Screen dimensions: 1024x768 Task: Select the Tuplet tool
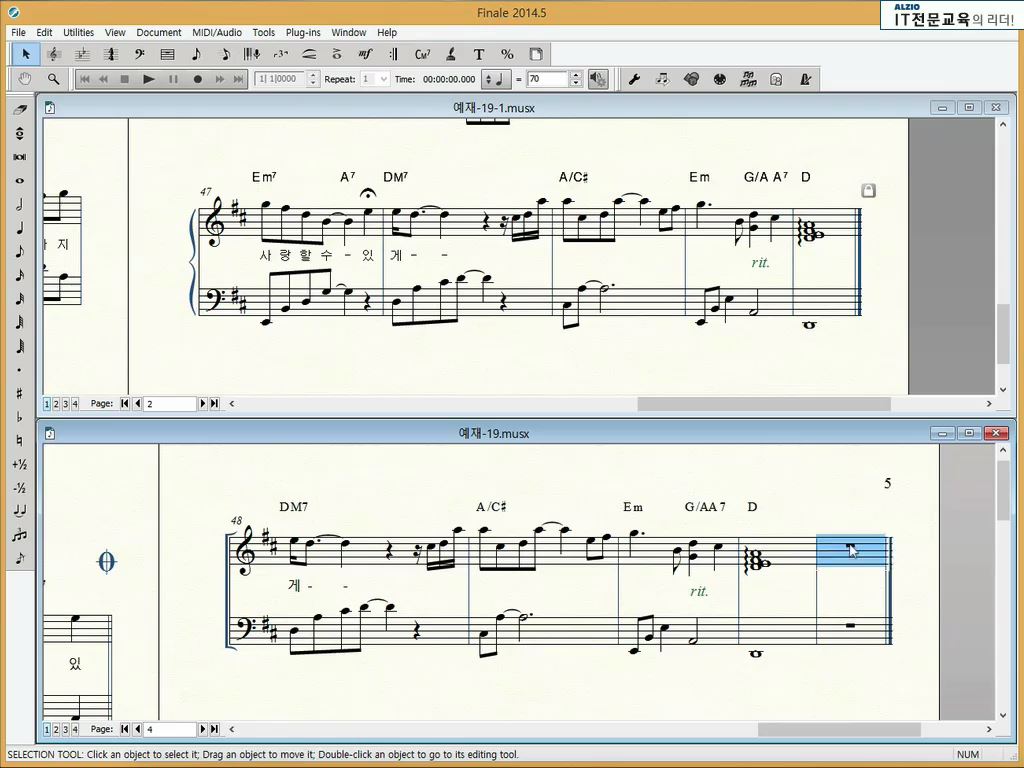click(x=281, y=54)
